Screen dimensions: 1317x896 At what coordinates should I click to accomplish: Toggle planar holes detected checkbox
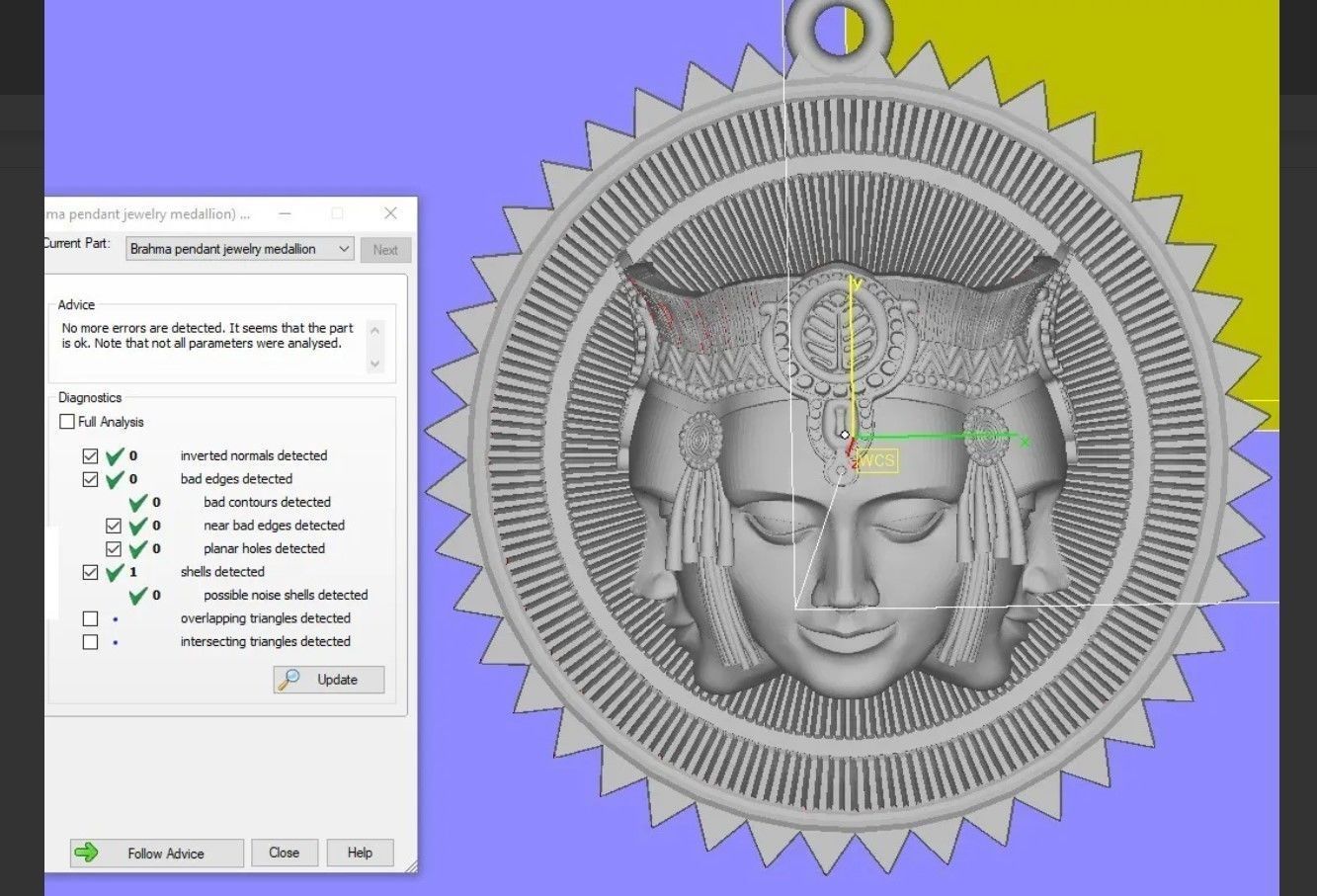coord(114,549)
